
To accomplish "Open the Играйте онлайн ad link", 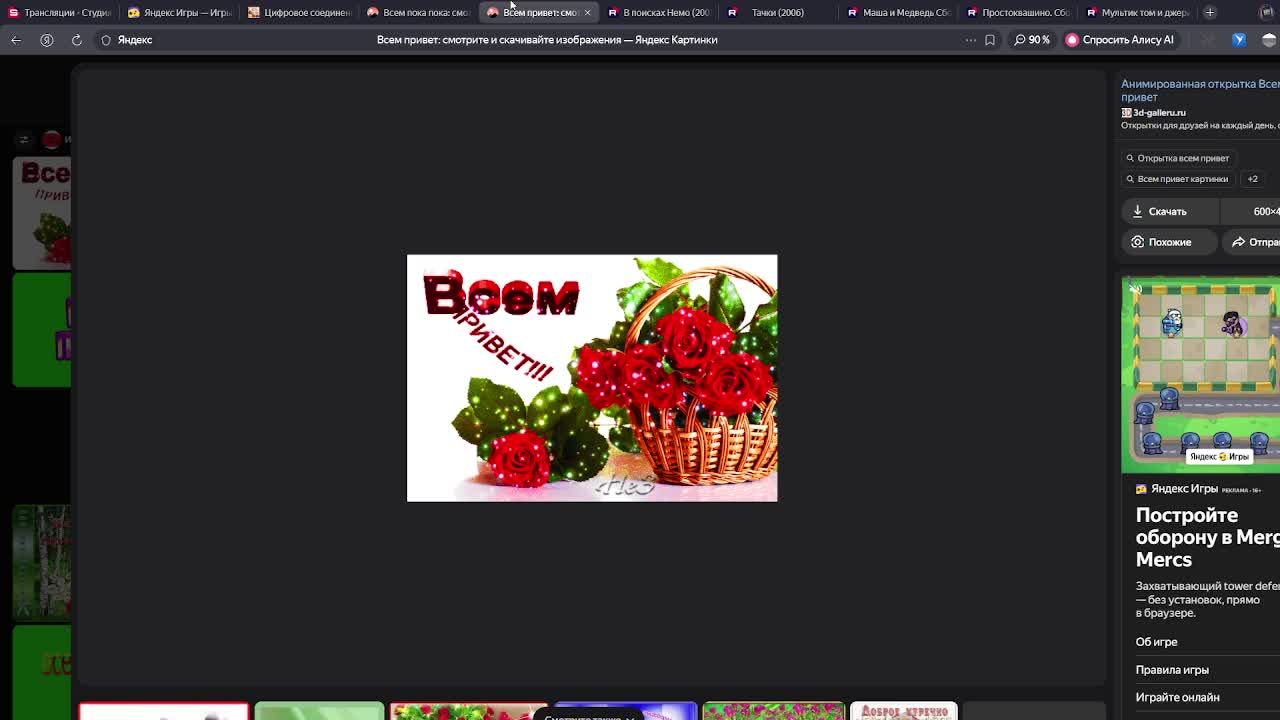I will [1177, 697].
